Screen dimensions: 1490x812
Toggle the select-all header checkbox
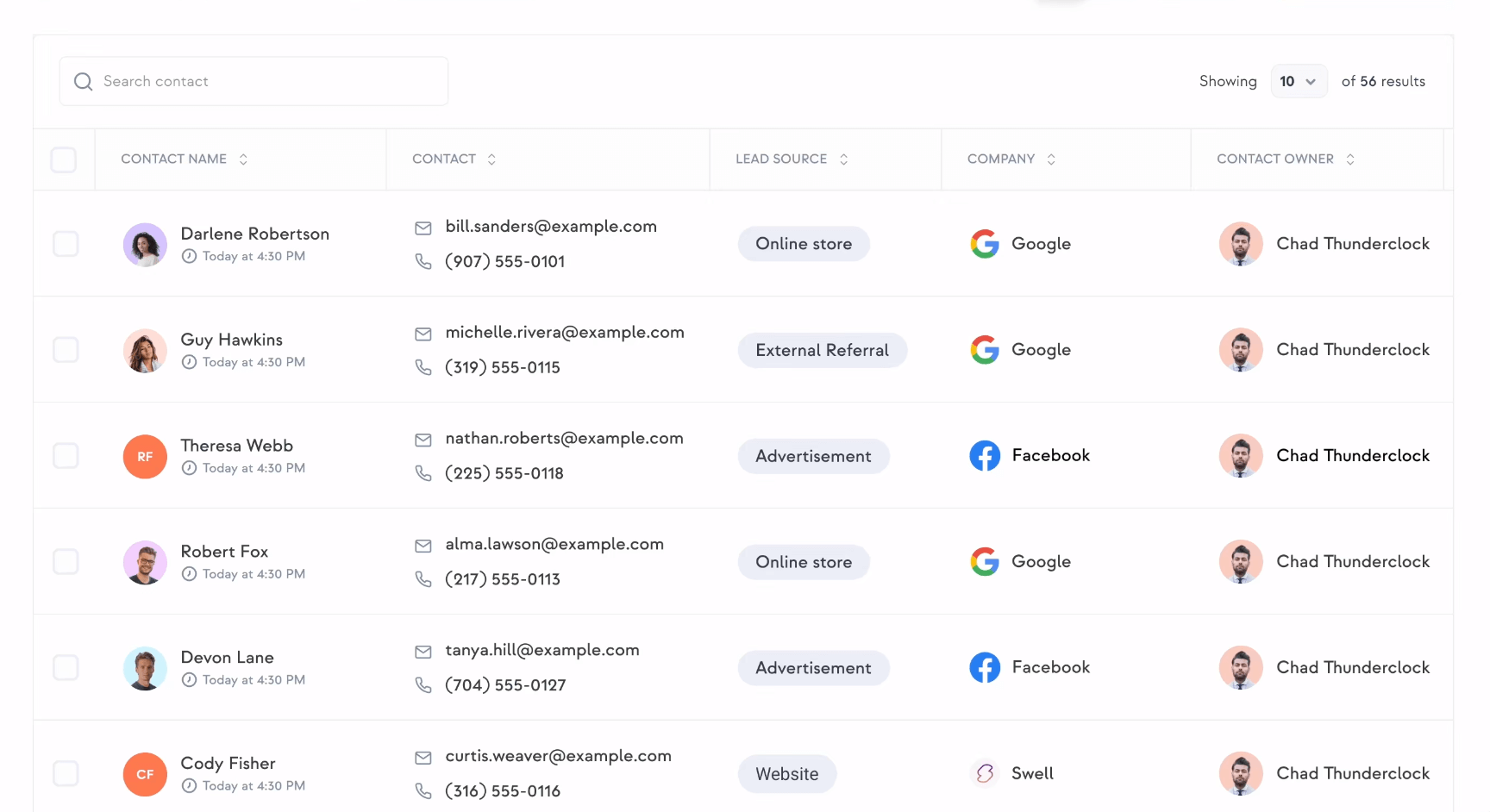pos(64,159)
